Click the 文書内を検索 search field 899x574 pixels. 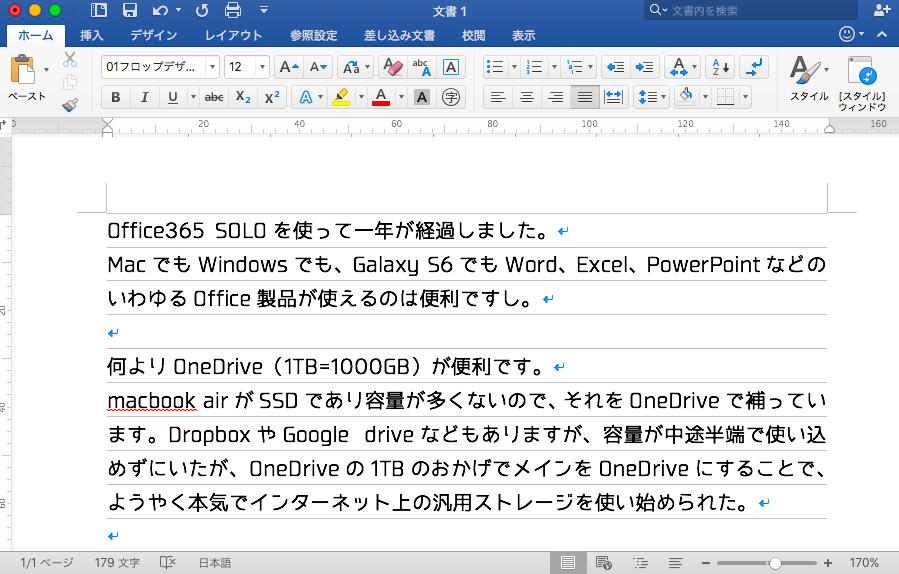751,10
